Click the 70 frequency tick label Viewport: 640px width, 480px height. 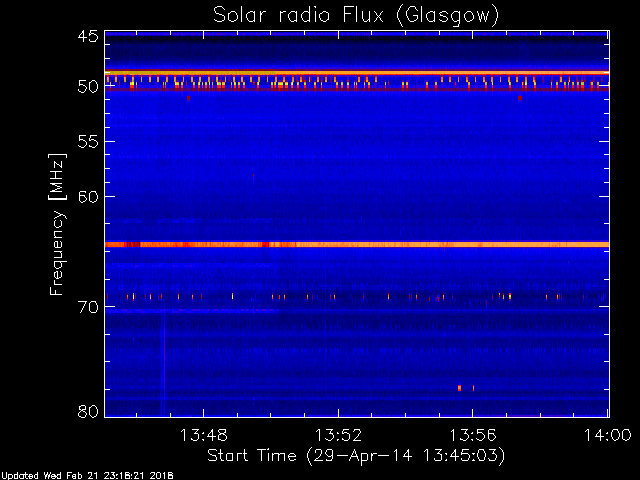click(88, 307)
